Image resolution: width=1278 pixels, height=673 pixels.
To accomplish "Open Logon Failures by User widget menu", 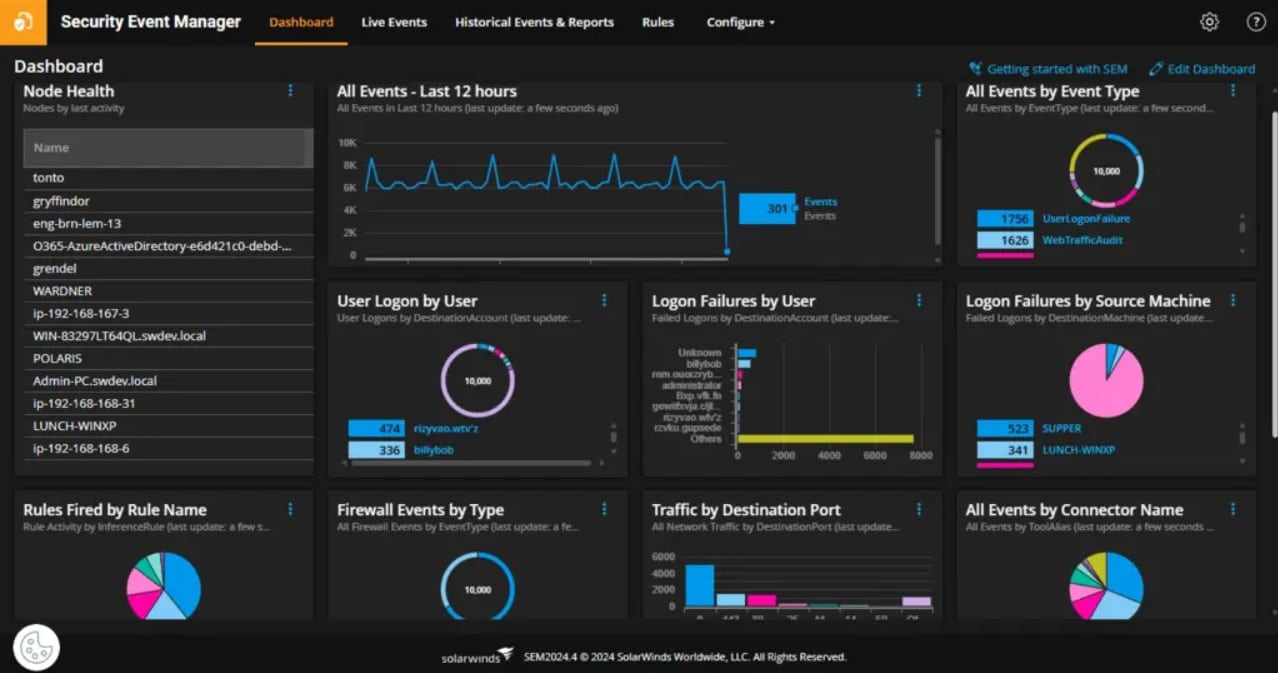I will pyautogui.click(x=919, y=300).
